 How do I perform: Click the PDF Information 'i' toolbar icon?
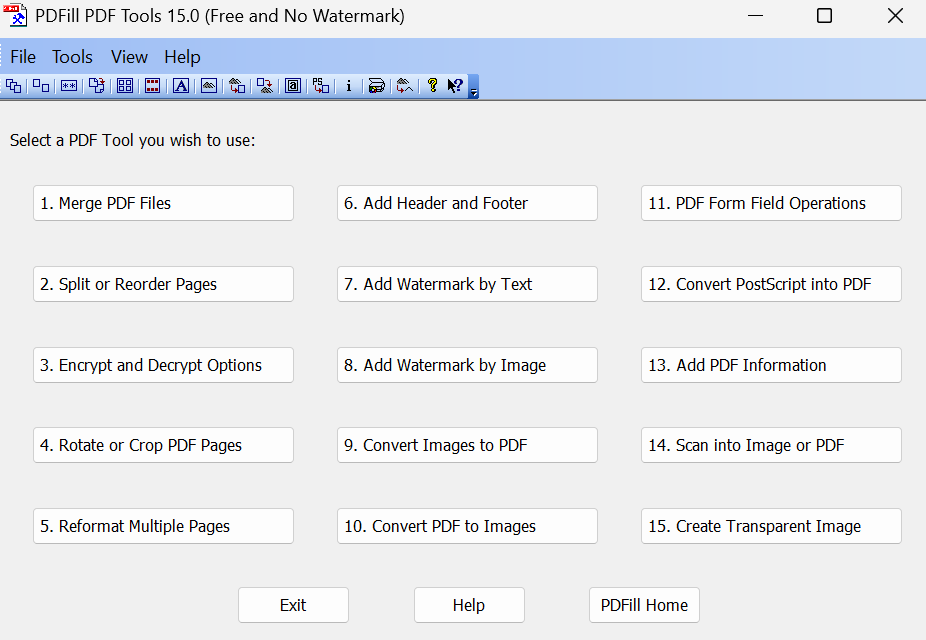click(x=348, y=86)
